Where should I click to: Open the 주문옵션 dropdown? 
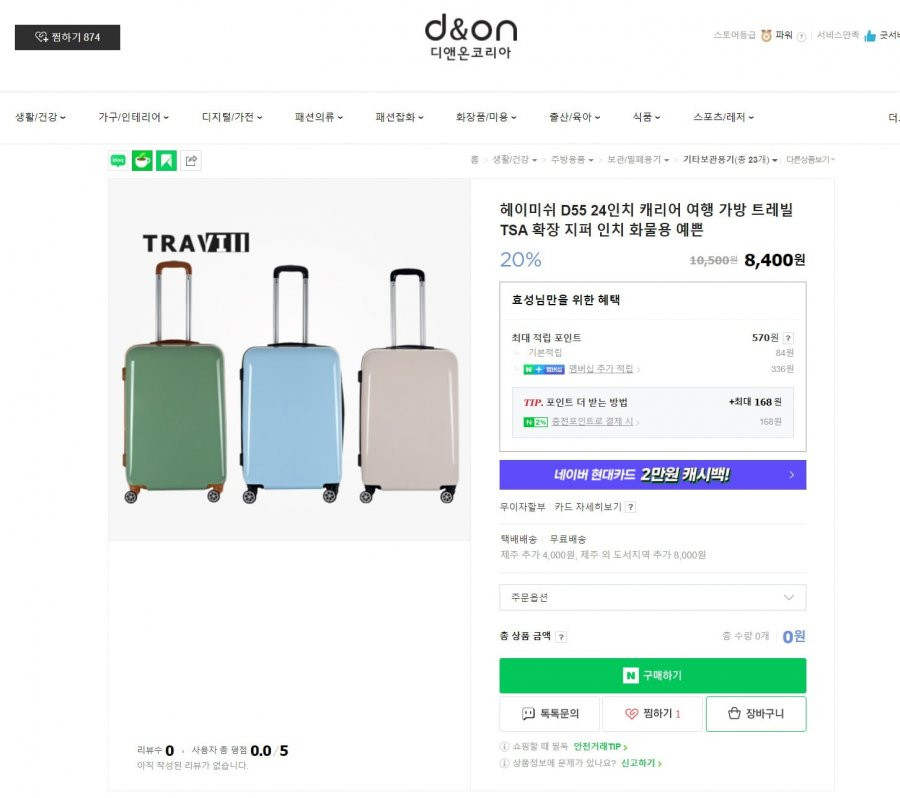[x=653, y=598]
